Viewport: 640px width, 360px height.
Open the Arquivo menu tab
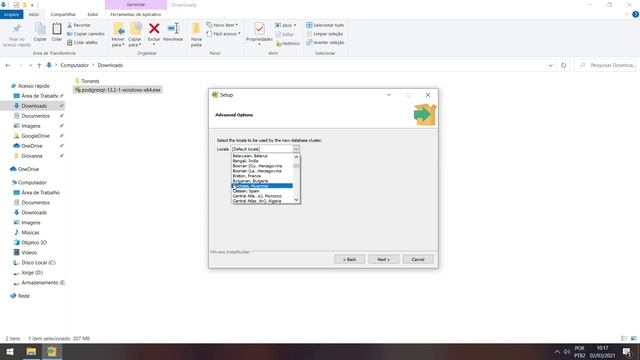[11, 14]
